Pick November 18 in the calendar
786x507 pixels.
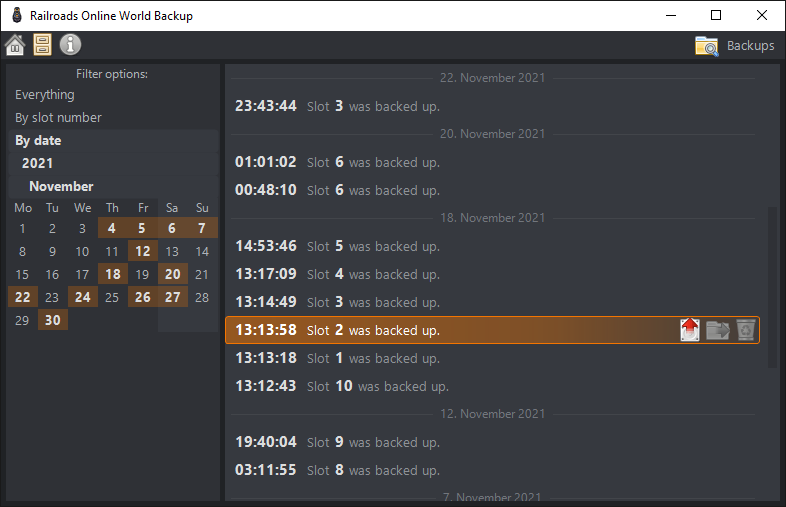point(113,274)
